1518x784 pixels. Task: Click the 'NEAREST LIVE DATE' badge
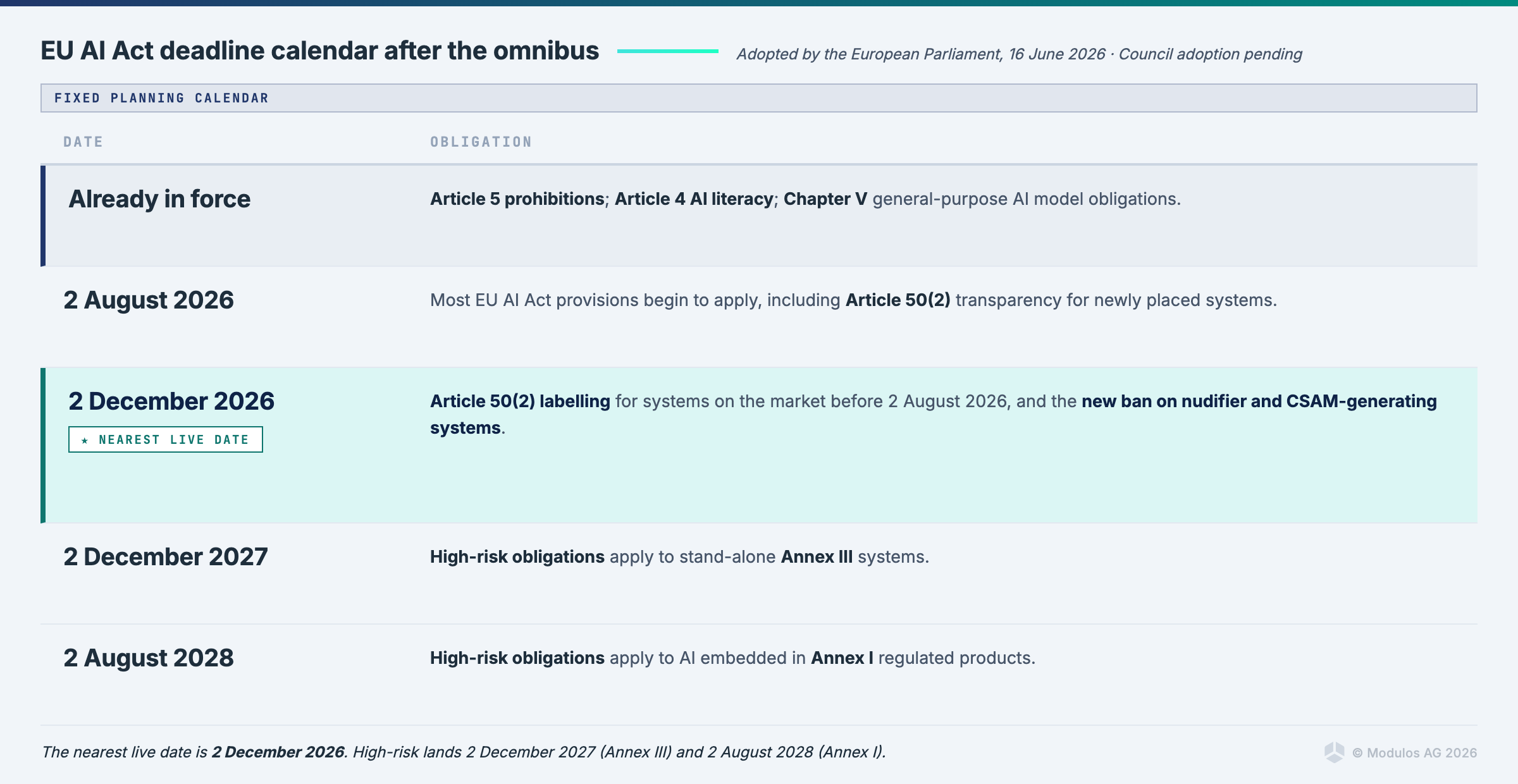[166, 439]
